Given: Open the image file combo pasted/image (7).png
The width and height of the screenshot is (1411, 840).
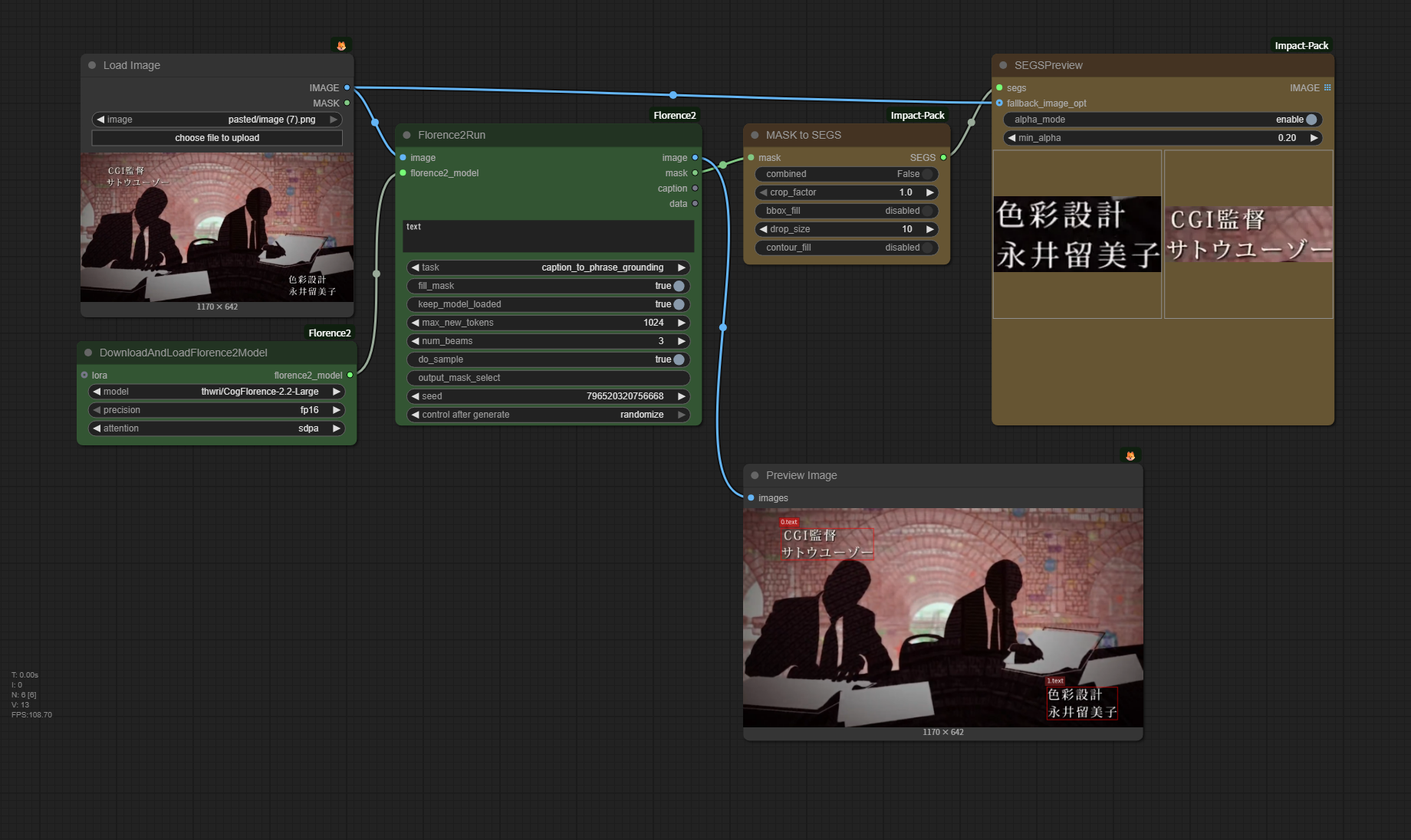Looking at the screenshot, I should [217, 120].
